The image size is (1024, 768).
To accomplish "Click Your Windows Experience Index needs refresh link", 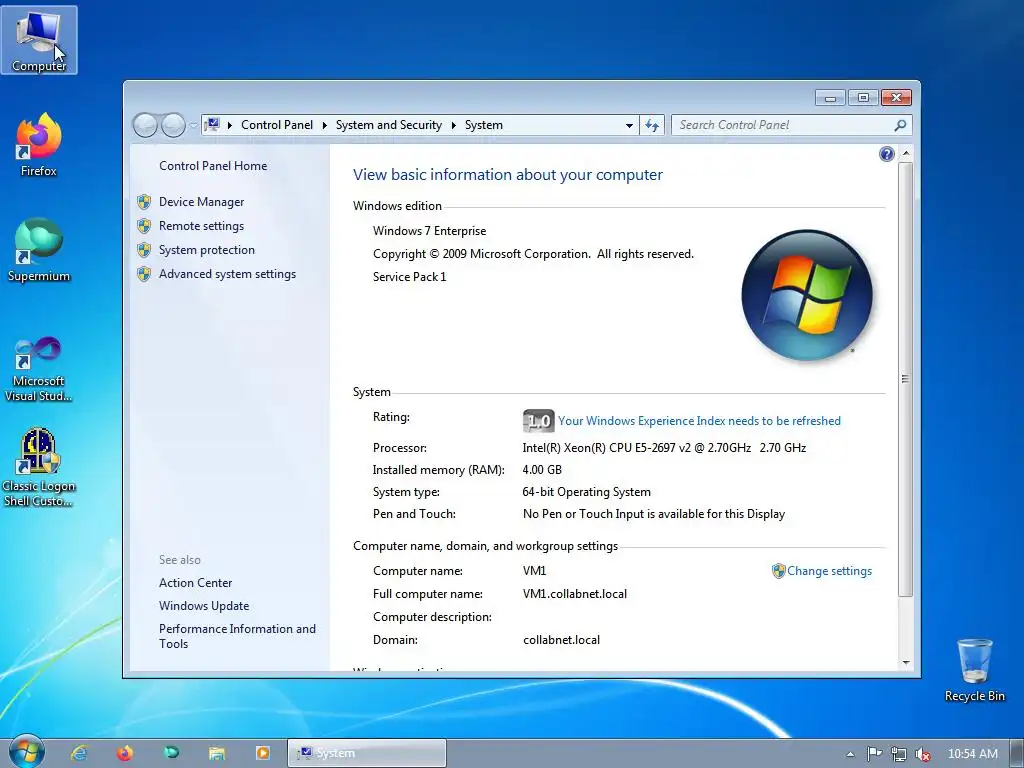I will click(x=699, y=421).
